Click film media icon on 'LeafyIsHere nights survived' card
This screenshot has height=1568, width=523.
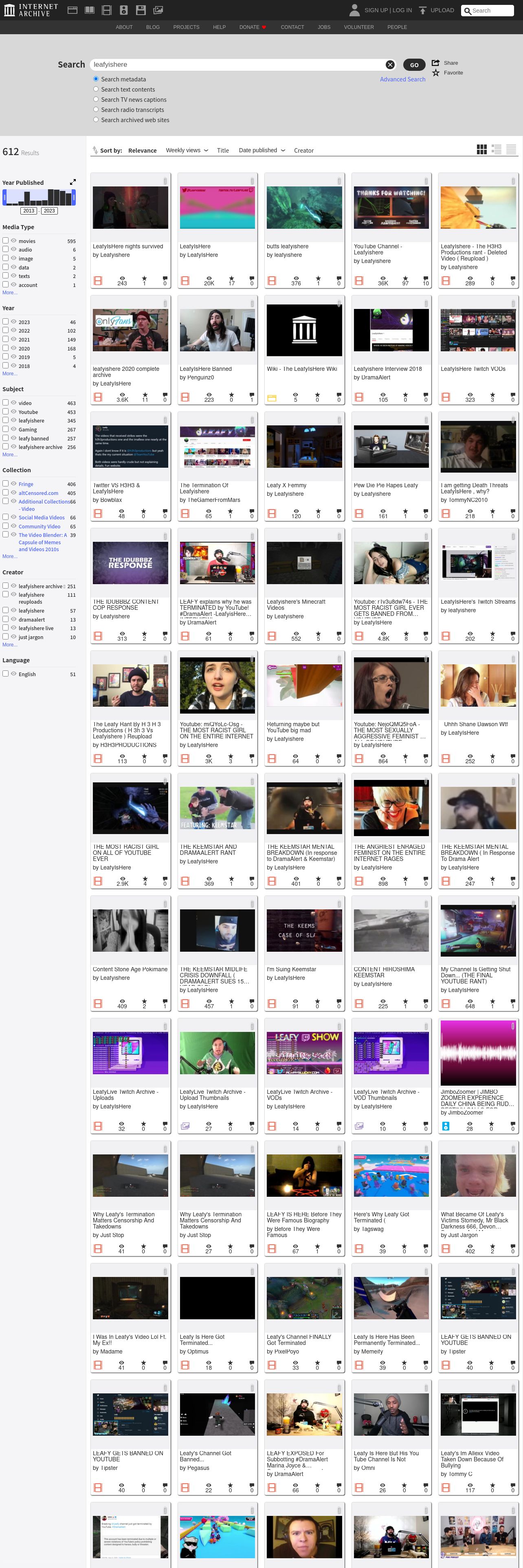pyautogui.click(x=97, y=280)
